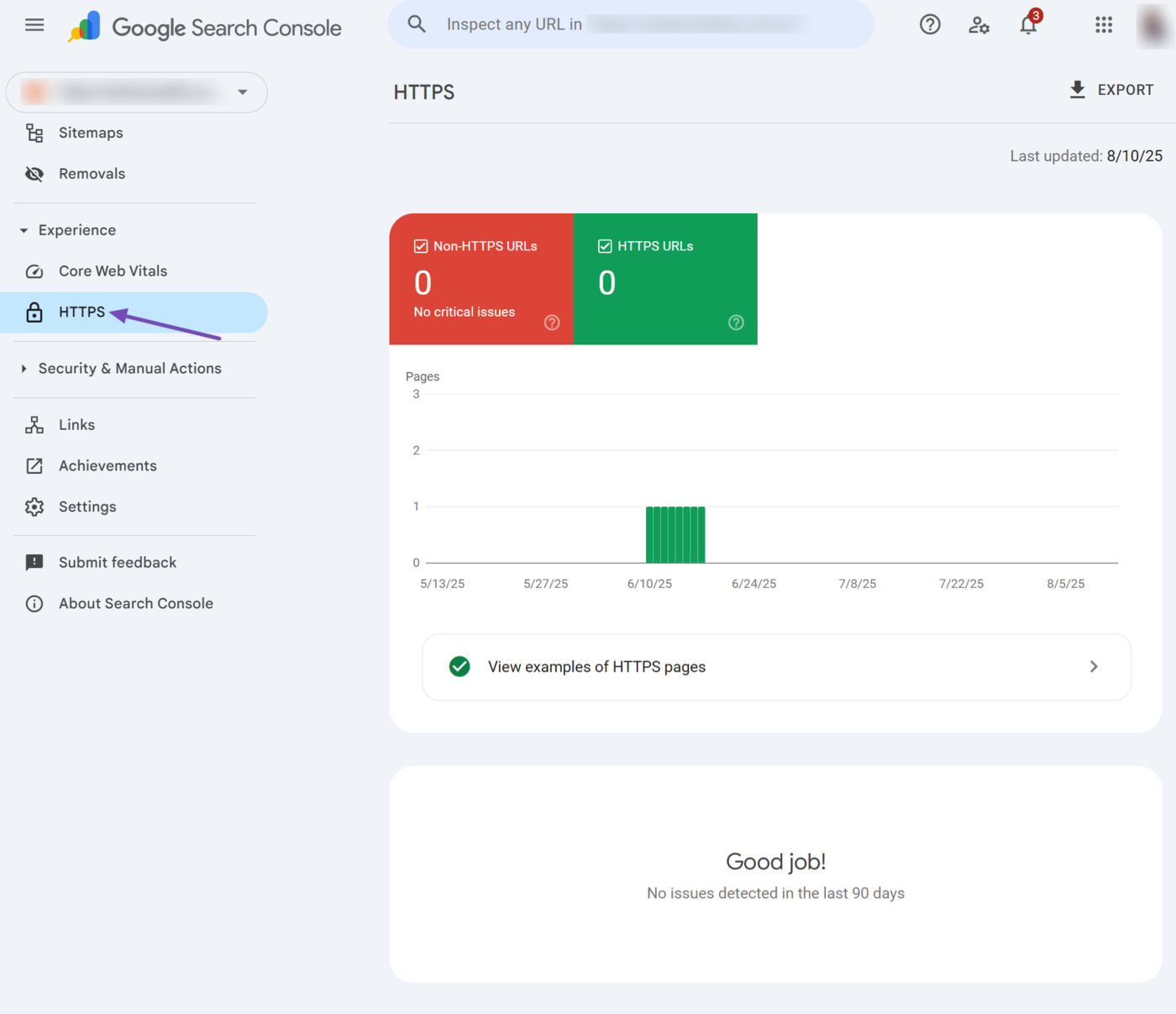Screen dimensions: 1176x1014
Task: Click the Google Search Console logo
Action: [206, 28]
